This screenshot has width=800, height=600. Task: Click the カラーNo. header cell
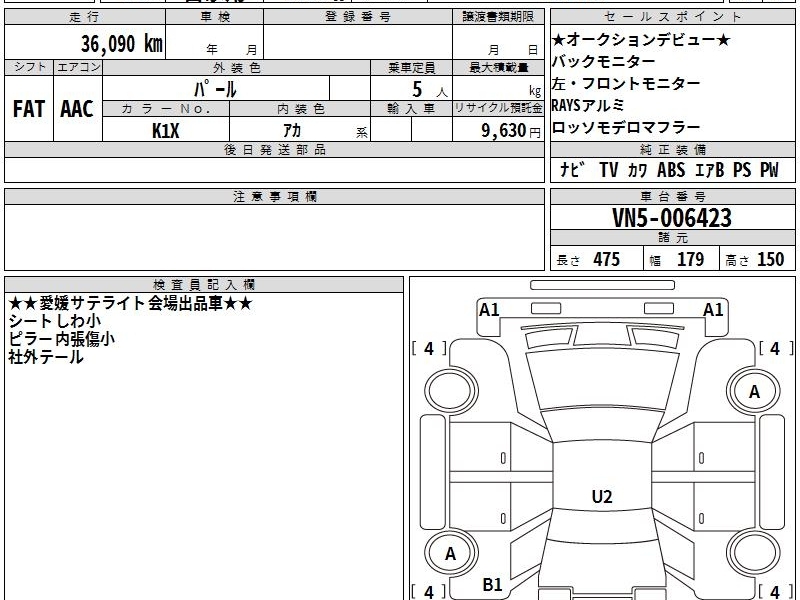[166, 109]
